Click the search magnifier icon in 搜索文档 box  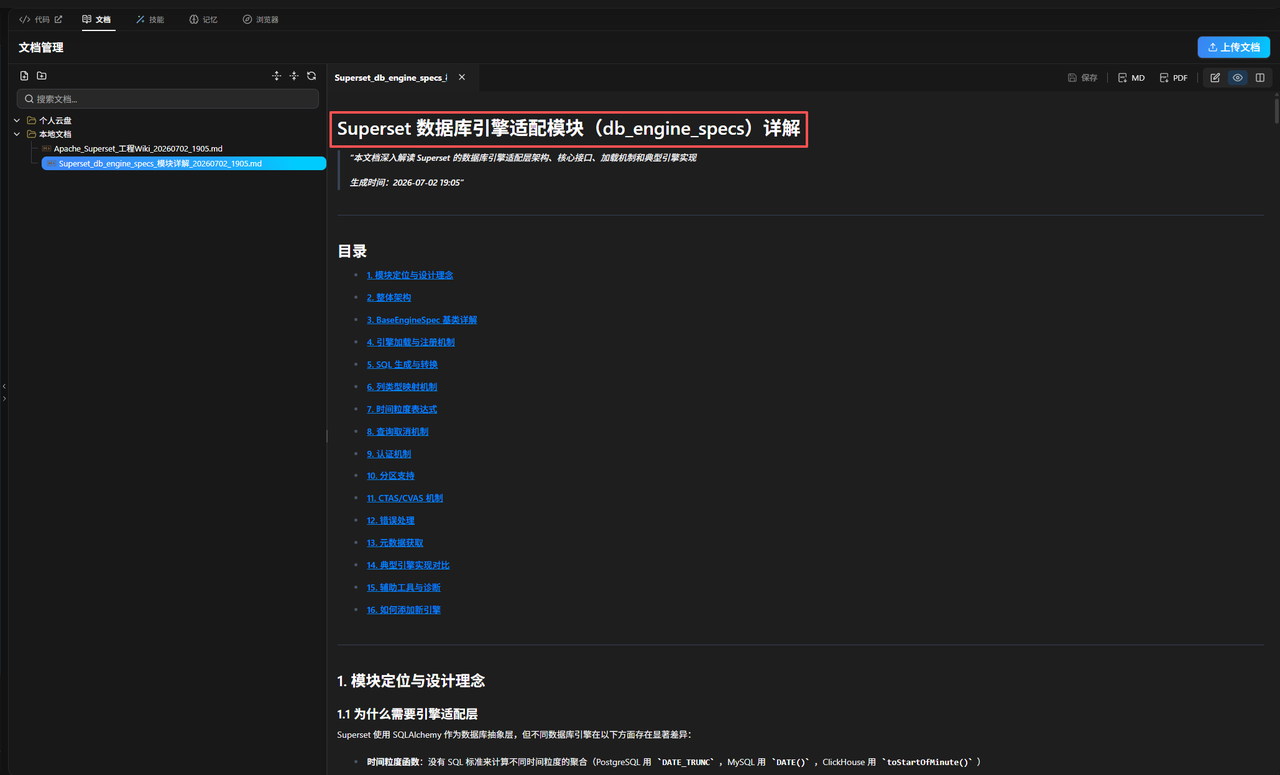[x=29, y=99]
